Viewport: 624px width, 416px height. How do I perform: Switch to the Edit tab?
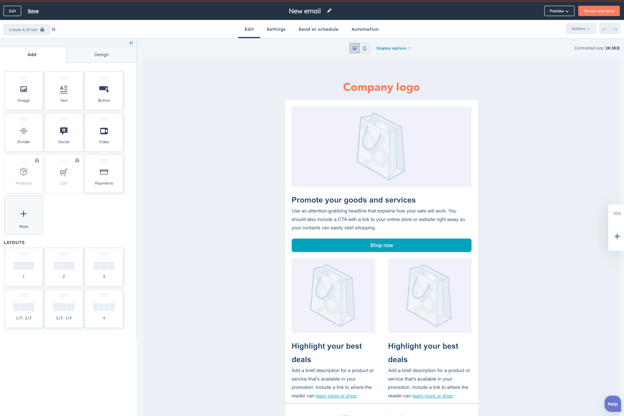[x=249, y=29]
